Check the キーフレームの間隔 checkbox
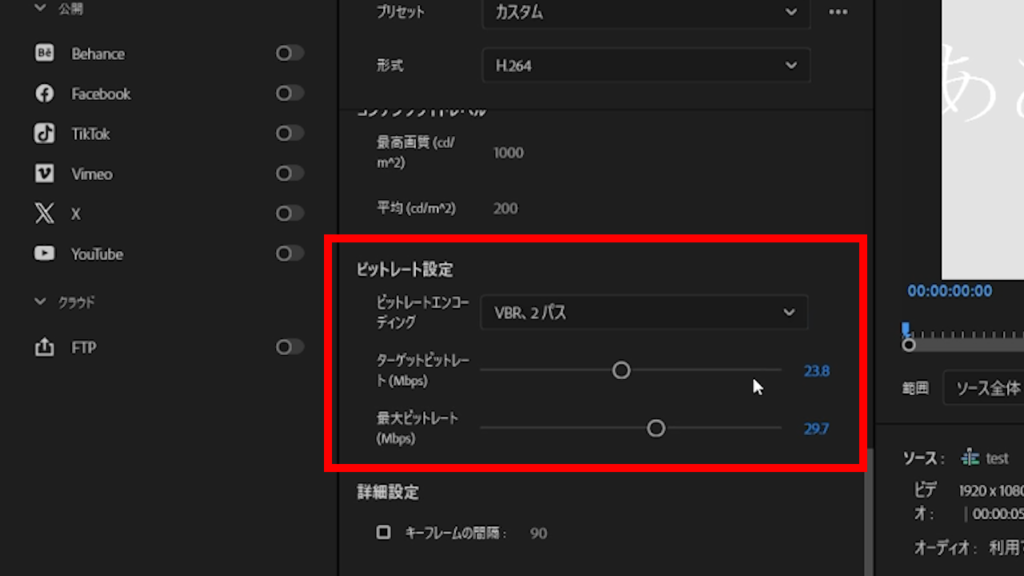Screen dimensions: 1024x576 [383, 532]
